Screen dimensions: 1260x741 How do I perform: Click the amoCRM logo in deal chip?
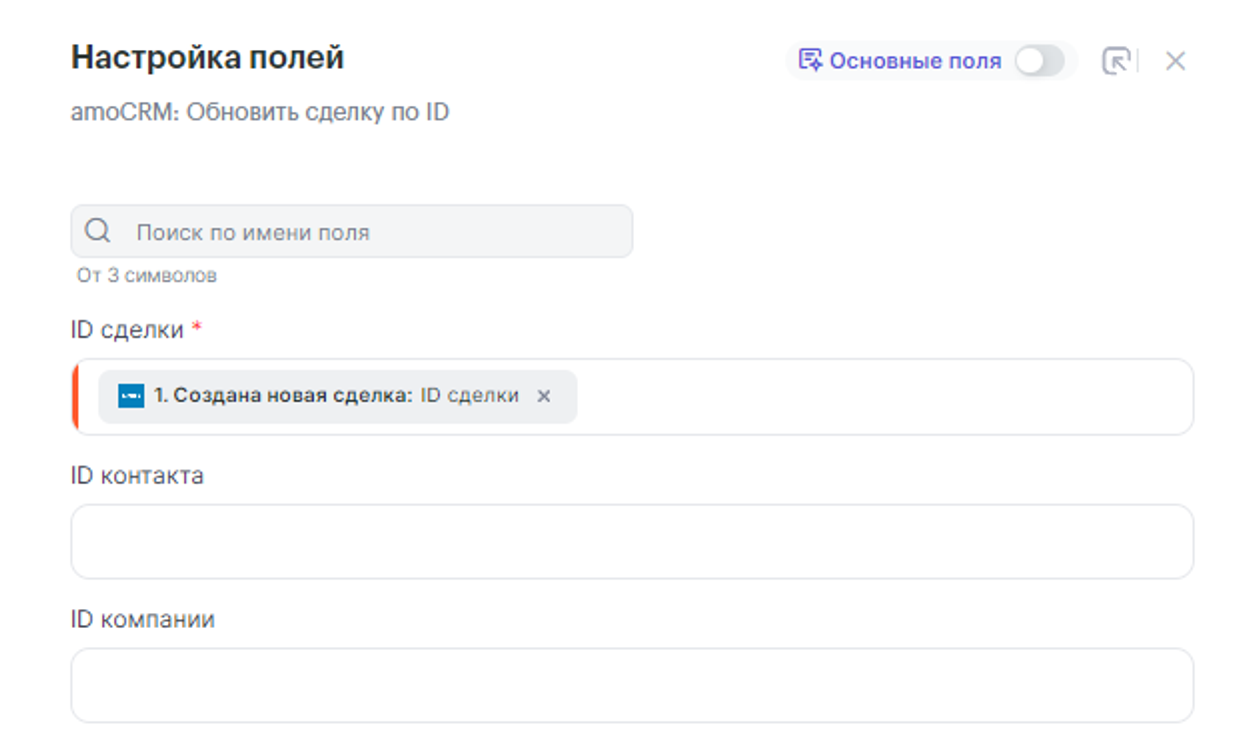tap(131, 396)
